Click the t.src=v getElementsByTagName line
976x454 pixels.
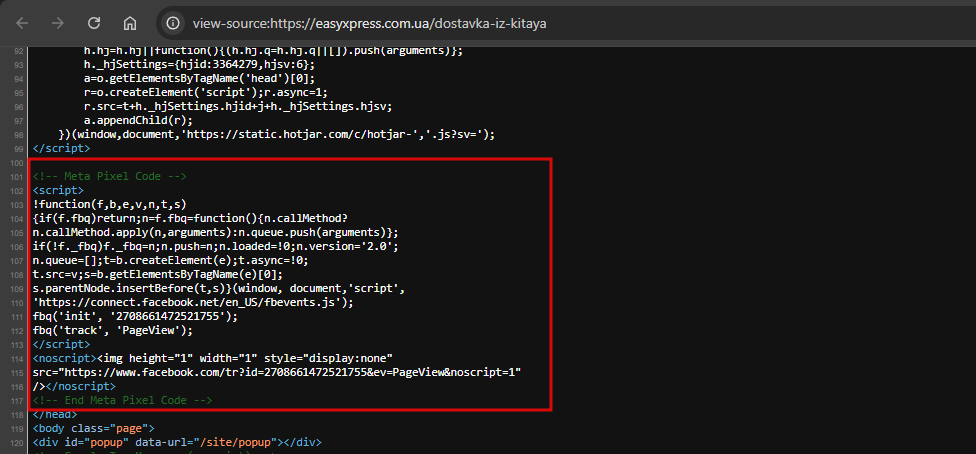[158, 275]
